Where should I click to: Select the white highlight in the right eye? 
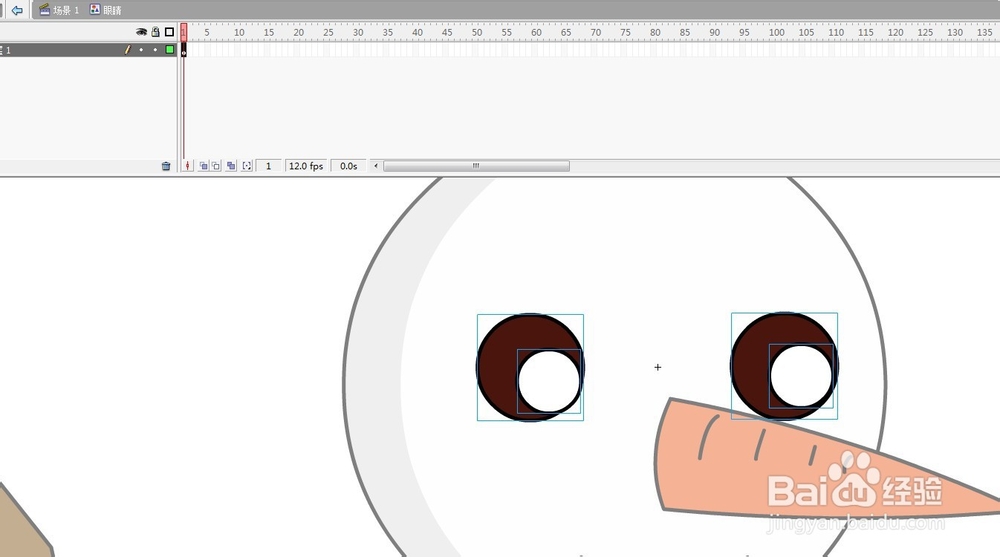click(x=802, y=376)
